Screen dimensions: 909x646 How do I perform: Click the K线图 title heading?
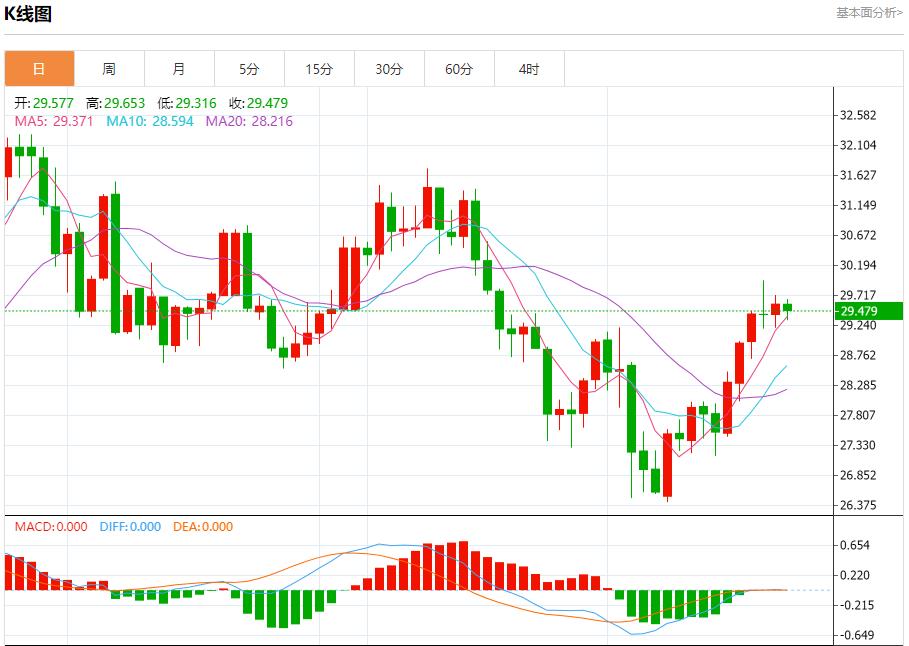point(29,14)
